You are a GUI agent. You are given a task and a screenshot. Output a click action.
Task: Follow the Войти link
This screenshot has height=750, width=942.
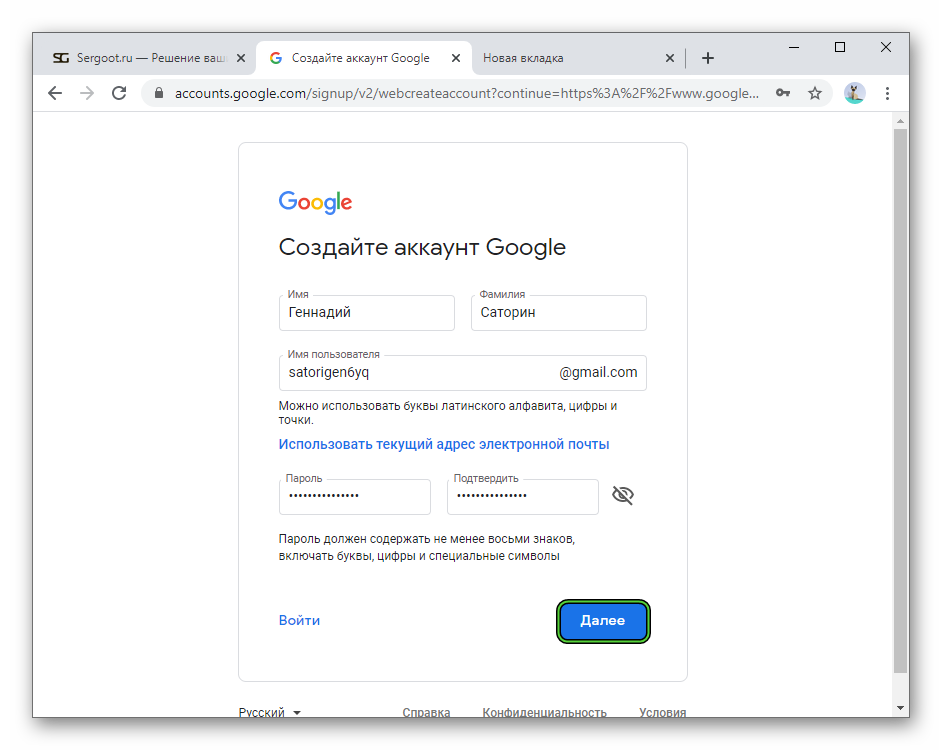coord(299,620)
